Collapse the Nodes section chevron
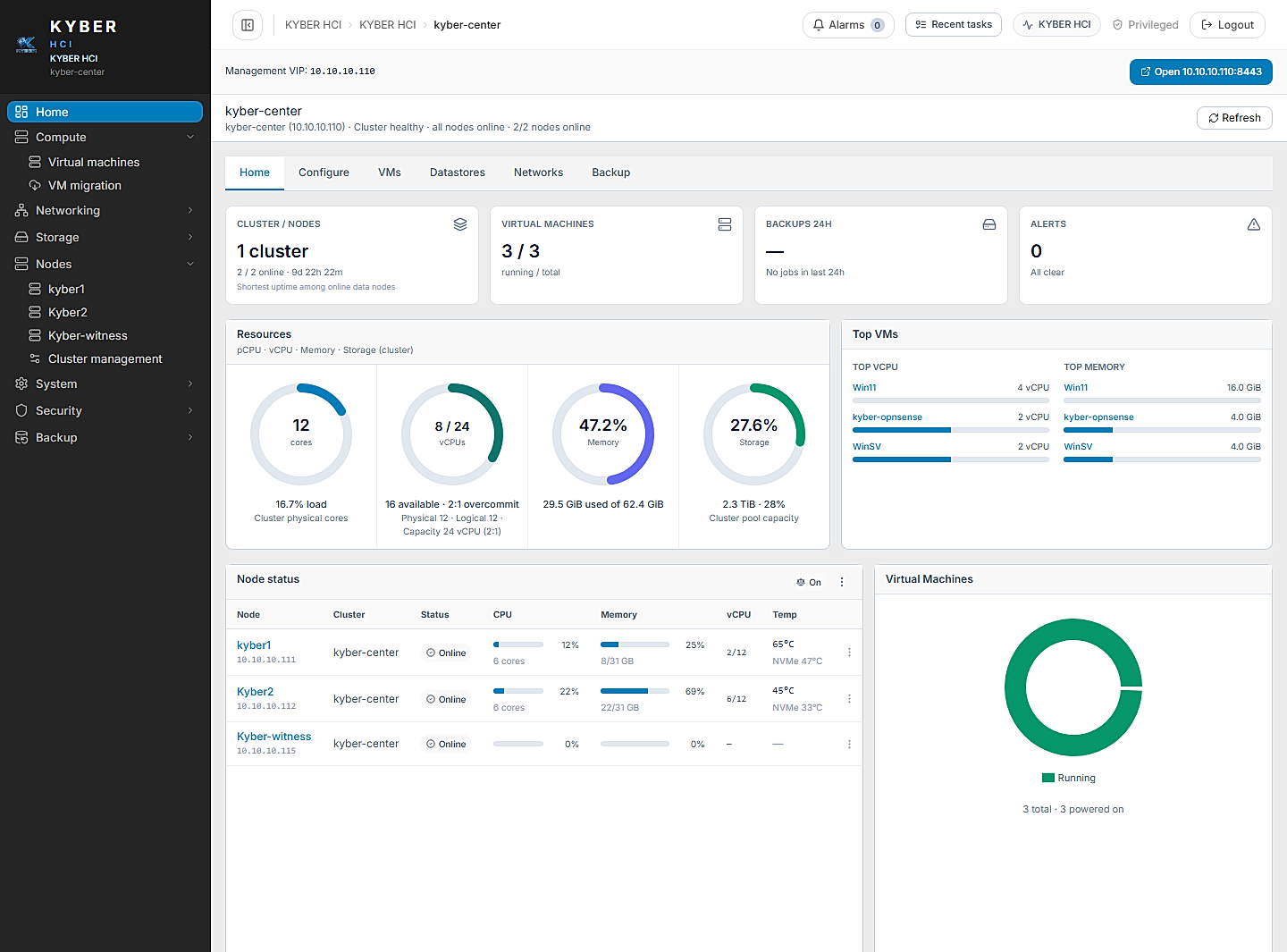This screenshot has width=1287, height=952. [x=190, y=264]
